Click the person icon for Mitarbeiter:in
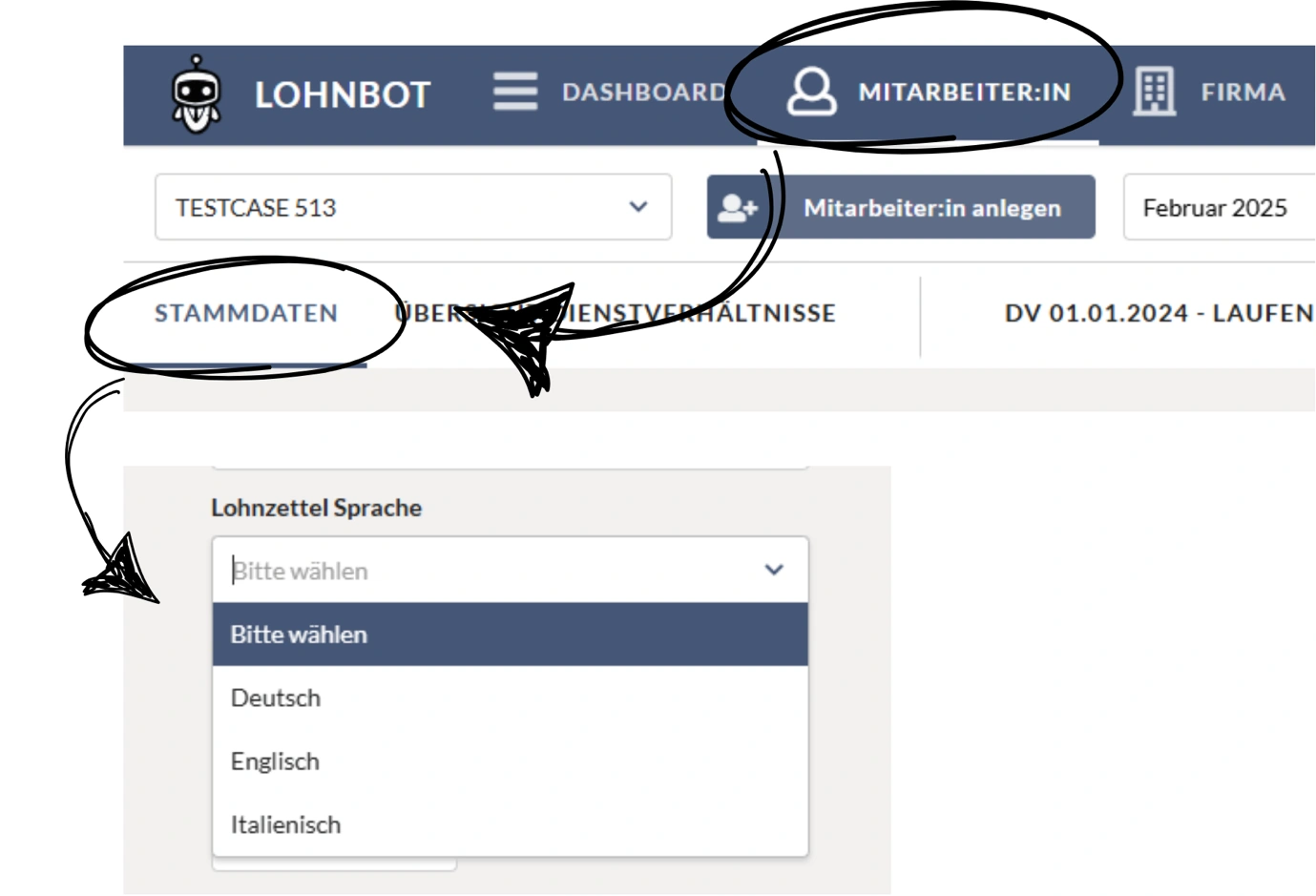Image resolution: width=1316 pixels, height=896 pixels. pos(811,92)
